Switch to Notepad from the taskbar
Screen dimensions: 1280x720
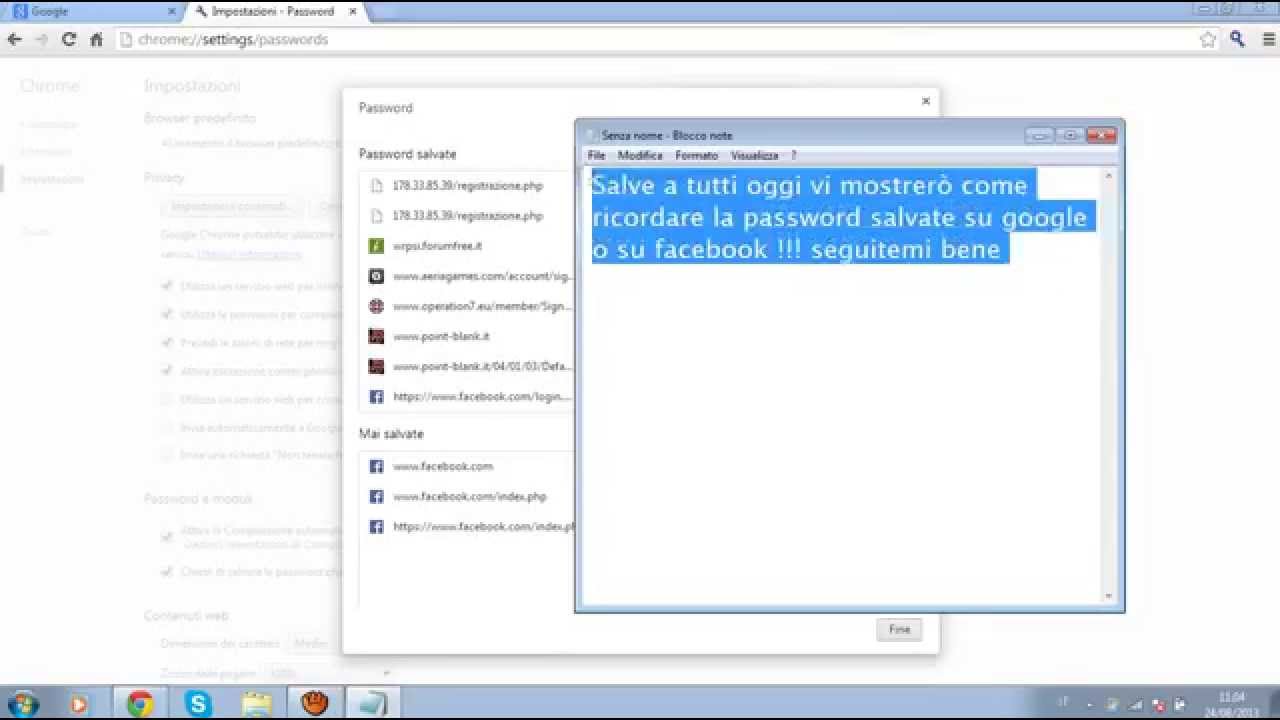[x=373, y=704]
